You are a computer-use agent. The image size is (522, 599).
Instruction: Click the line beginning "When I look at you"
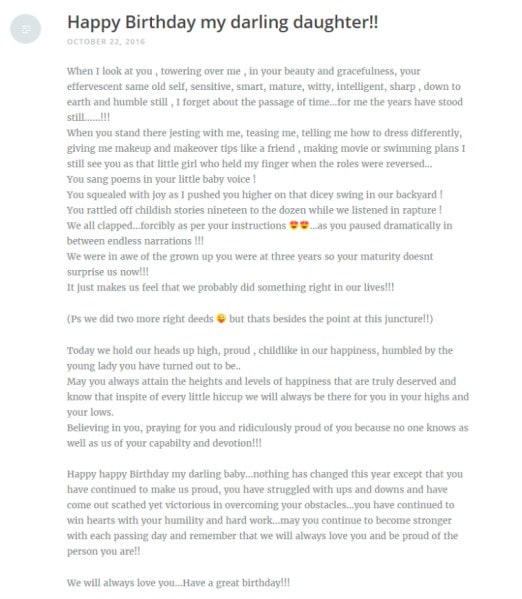pyautogui.click(x=244, y=71)
